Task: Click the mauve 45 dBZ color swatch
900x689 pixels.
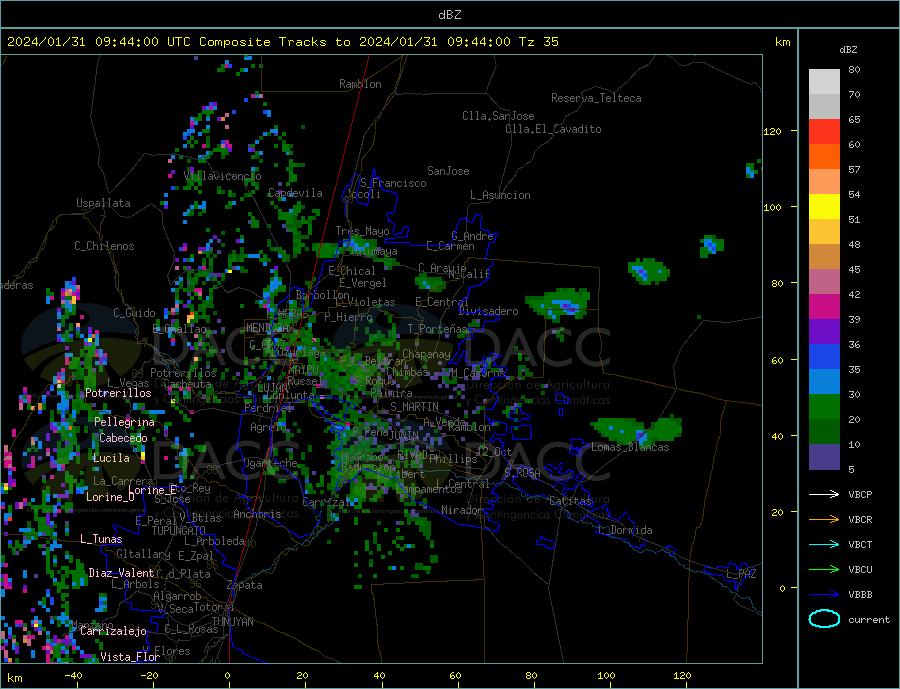Action: 824,281
